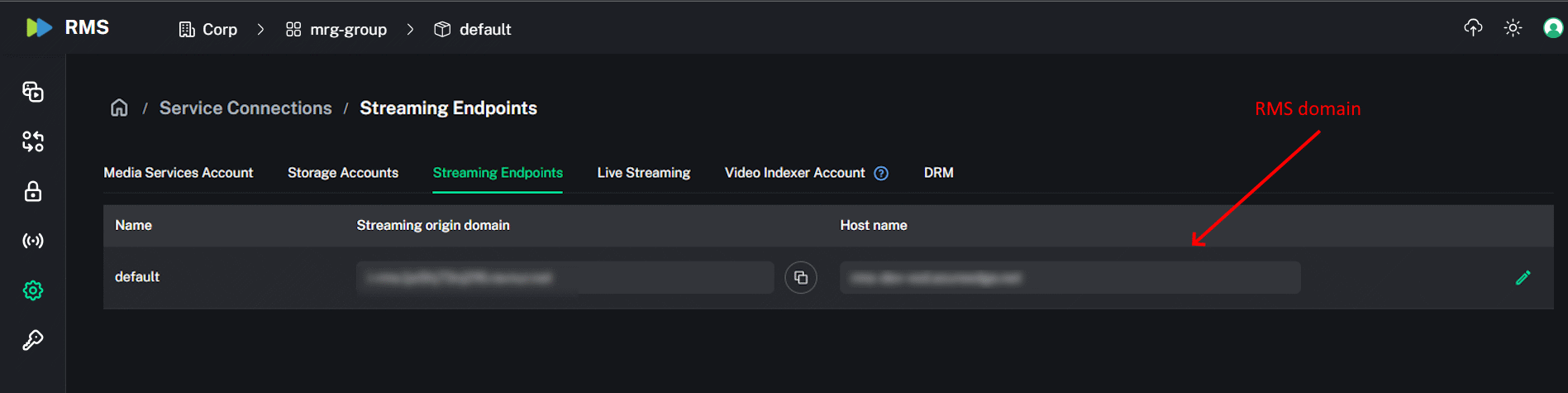Switch to Live Streaming tab
Screen dimensions: 1568x393
click(644, 172)
